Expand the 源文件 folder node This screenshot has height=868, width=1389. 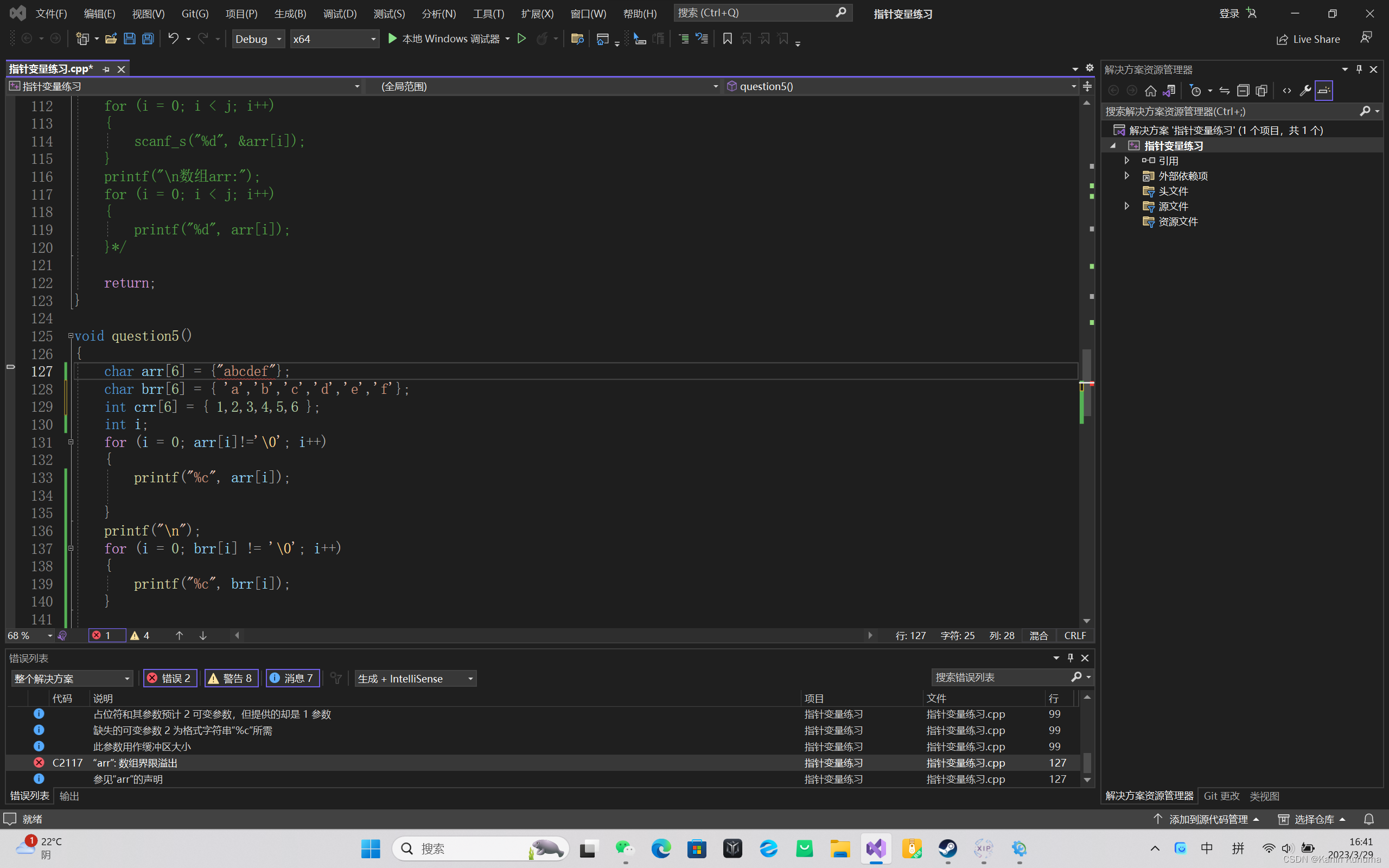coord(1127,206)
